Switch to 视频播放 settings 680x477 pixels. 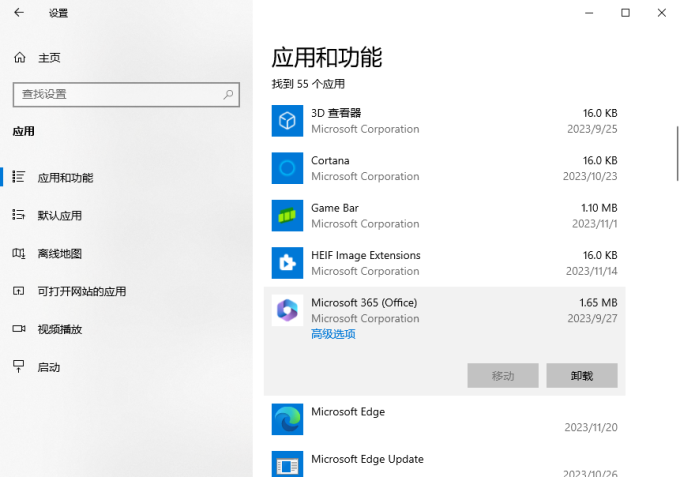(x=59, y=330)
